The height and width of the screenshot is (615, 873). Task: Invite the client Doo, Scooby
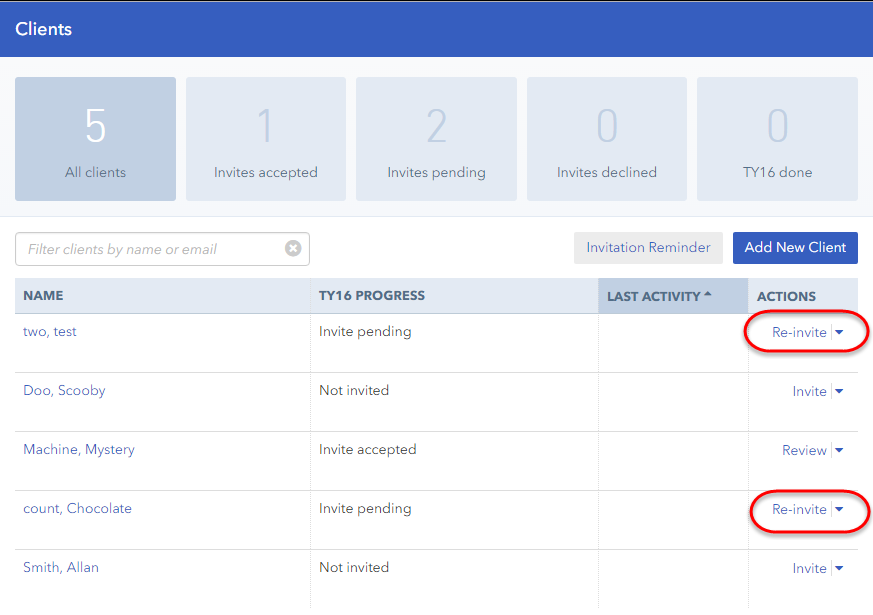pos(810,391)
